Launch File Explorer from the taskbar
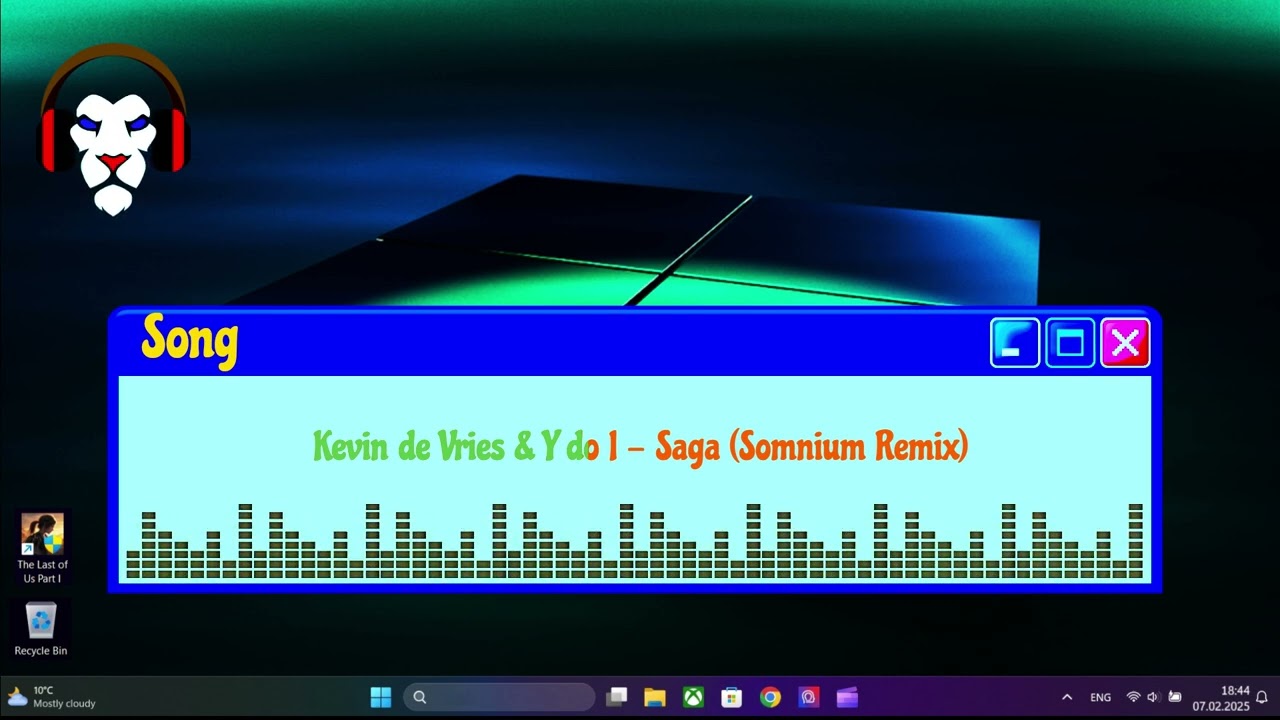 point(655,697)
